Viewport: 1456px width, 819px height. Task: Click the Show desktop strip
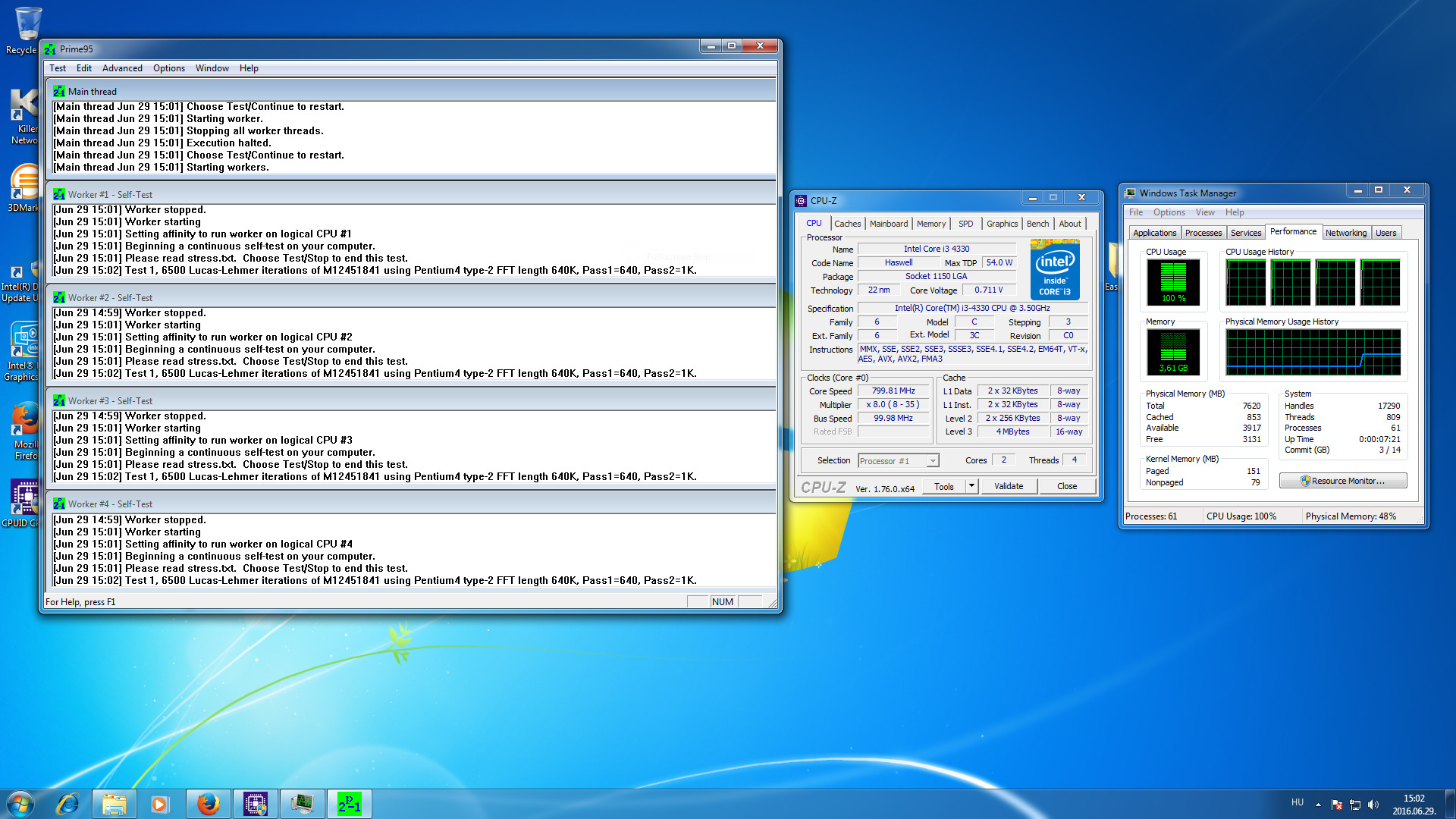1450,804
